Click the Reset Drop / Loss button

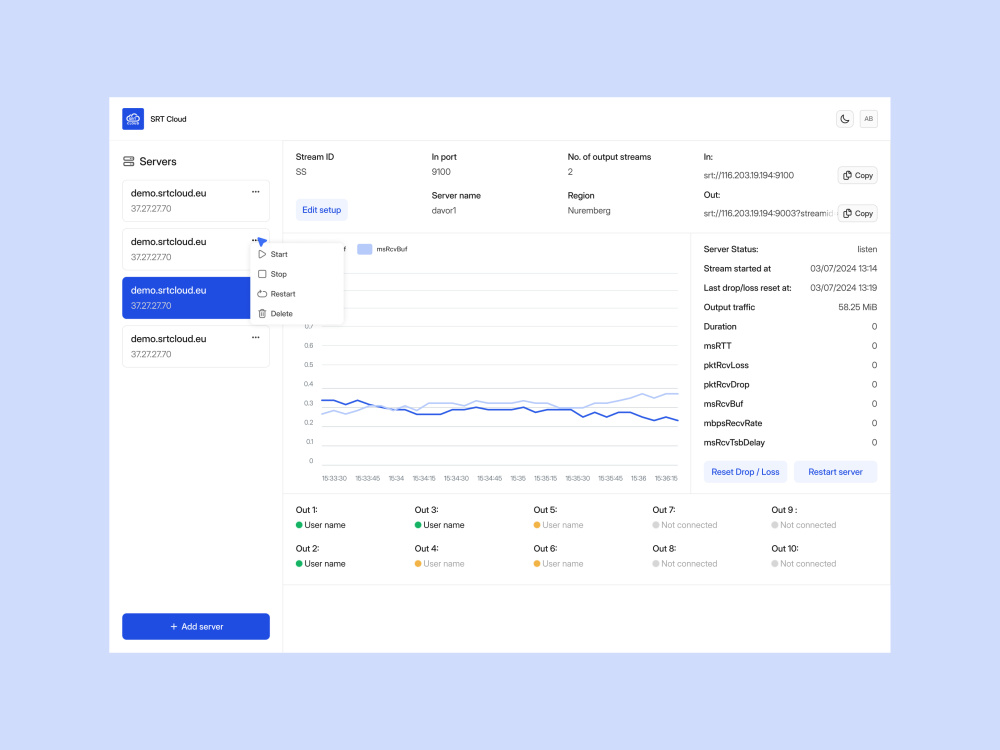coord(745,472)
